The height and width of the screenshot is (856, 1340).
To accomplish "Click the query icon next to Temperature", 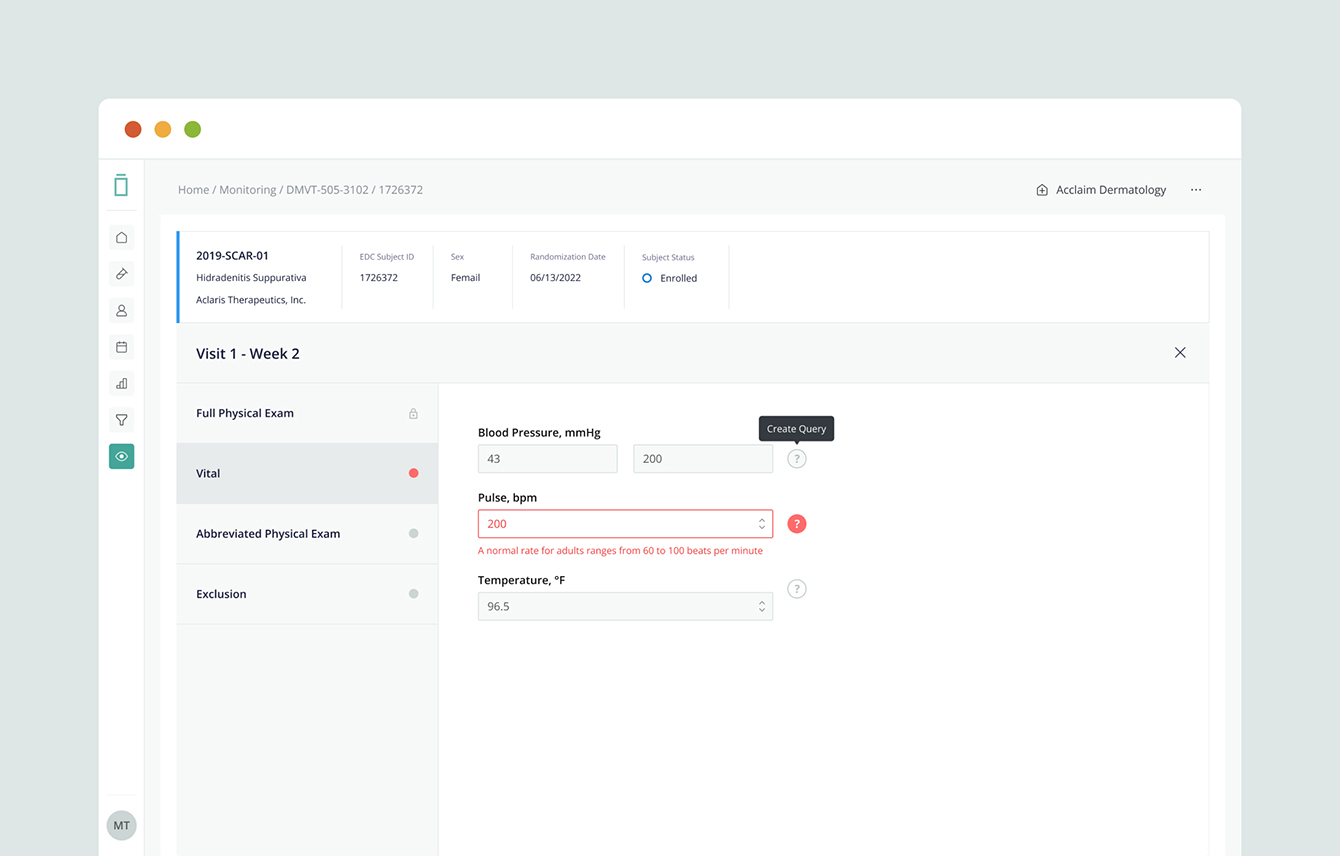I will tap(796, 589).
